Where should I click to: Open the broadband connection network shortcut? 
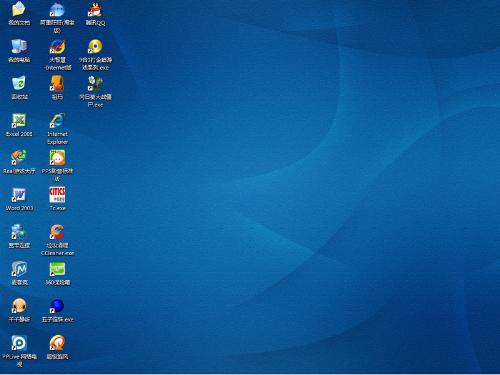tap(19, 232)
